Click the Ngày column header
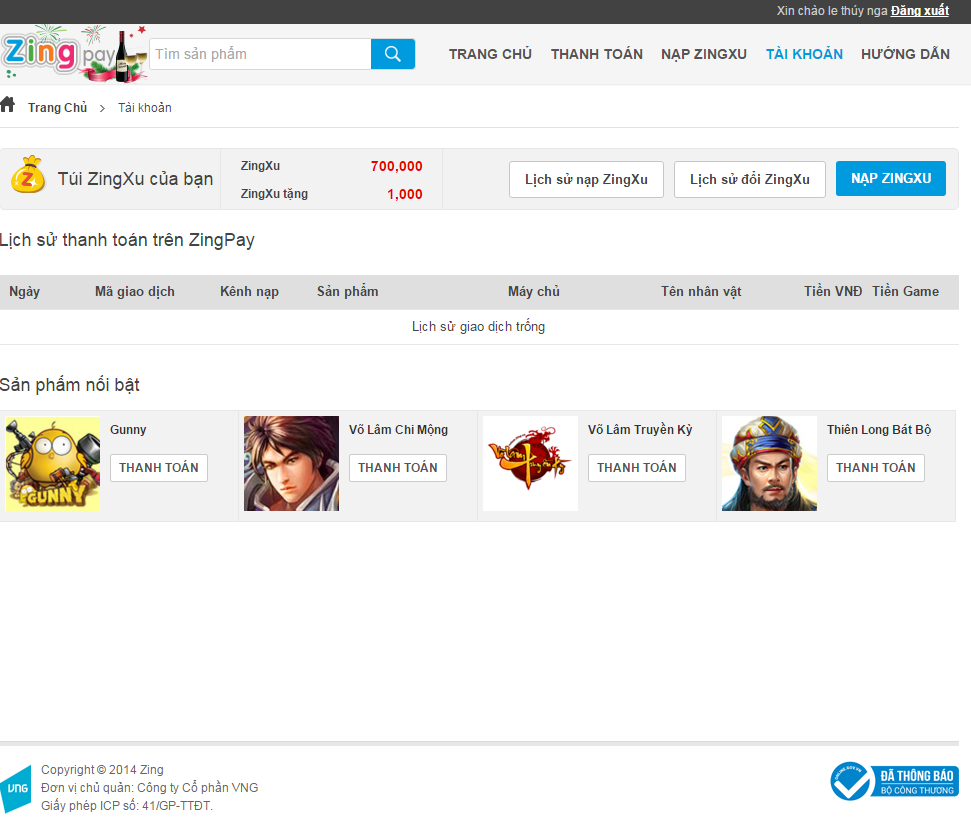 click(25, 292)
